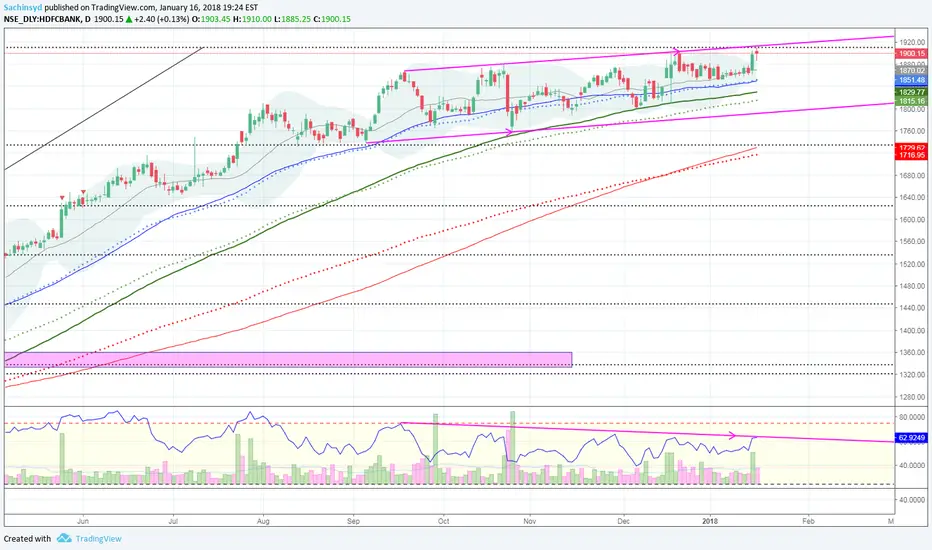Click the 1520.00 price axis tick
The height and width of the screenshot is (550, 932).
pos(912,264)
